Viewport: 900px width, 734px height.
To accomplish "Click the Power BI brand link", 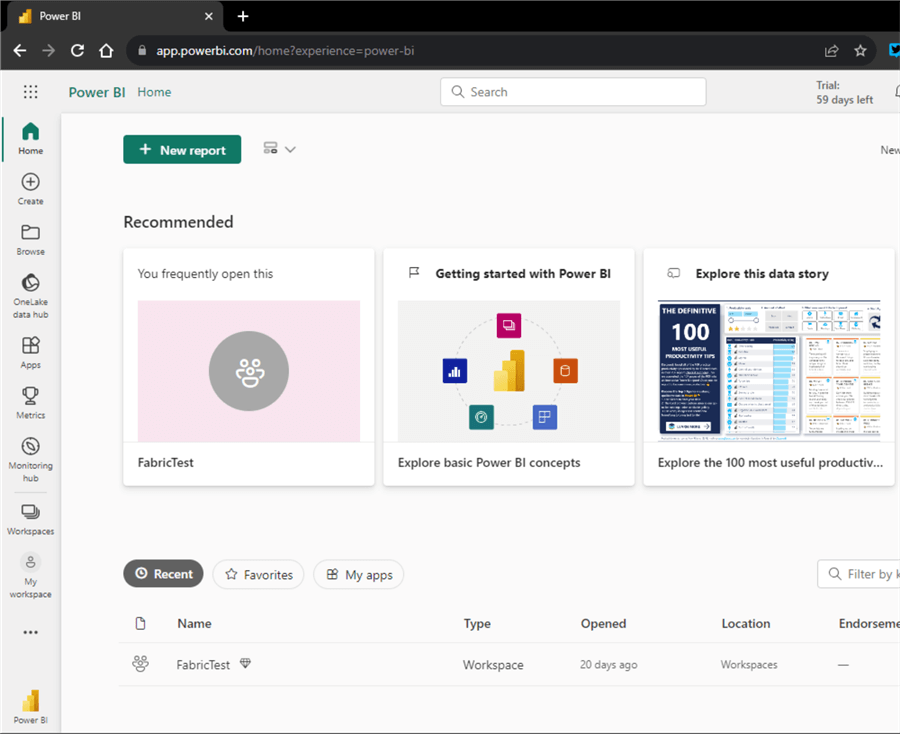I will coord(96,92).
